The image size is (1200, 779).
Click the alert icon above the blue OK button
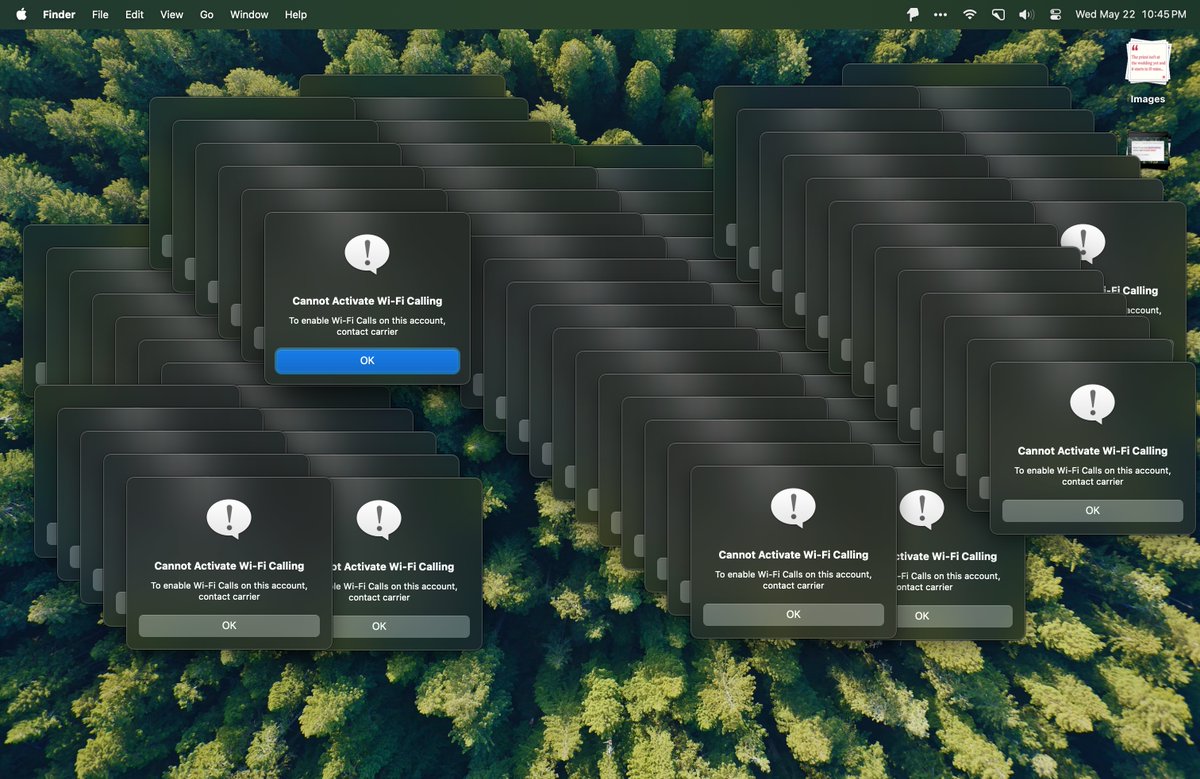tap(367, 254)
